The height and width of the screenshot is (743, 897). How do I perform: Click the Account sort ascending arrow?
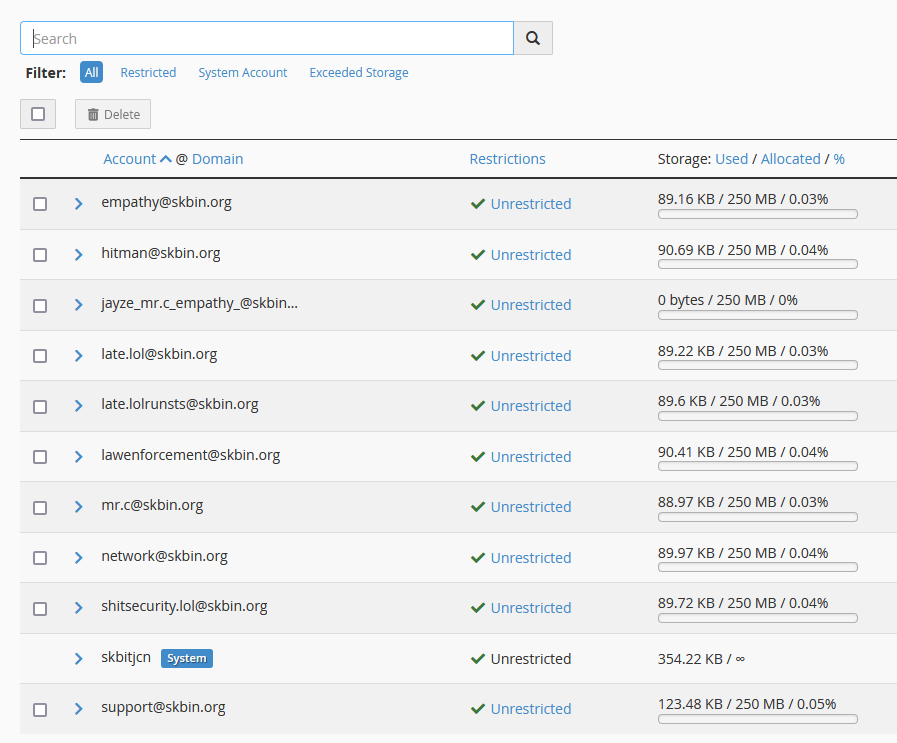166,159
